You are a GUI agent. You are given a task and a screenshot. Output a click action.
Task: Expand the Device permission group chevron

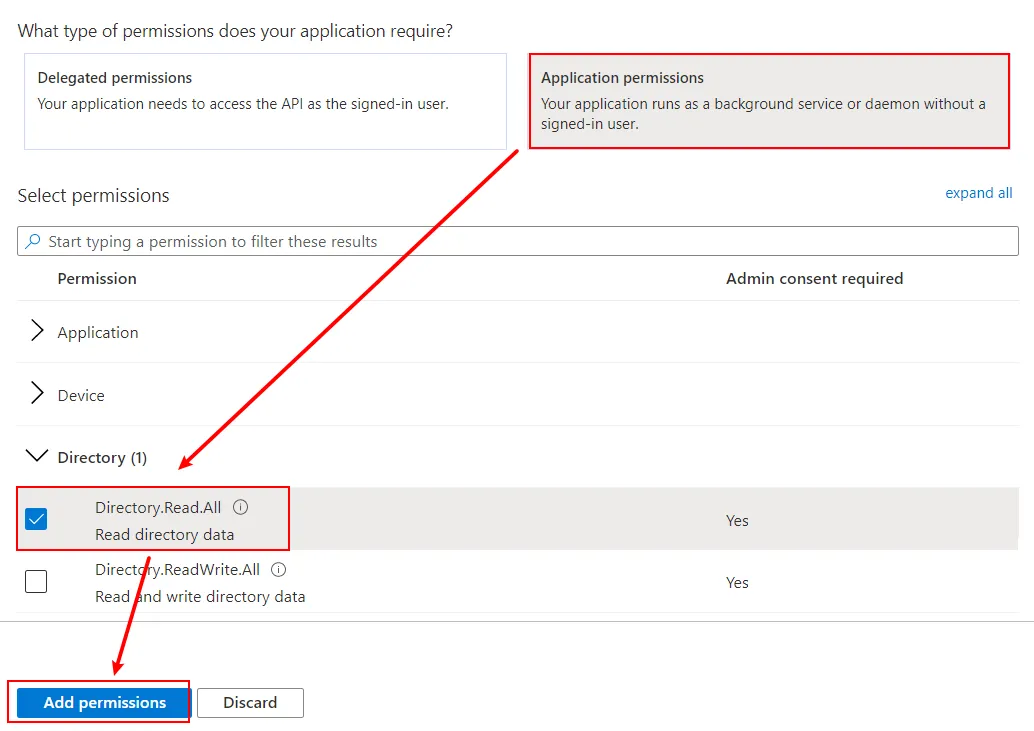[37, 394]
